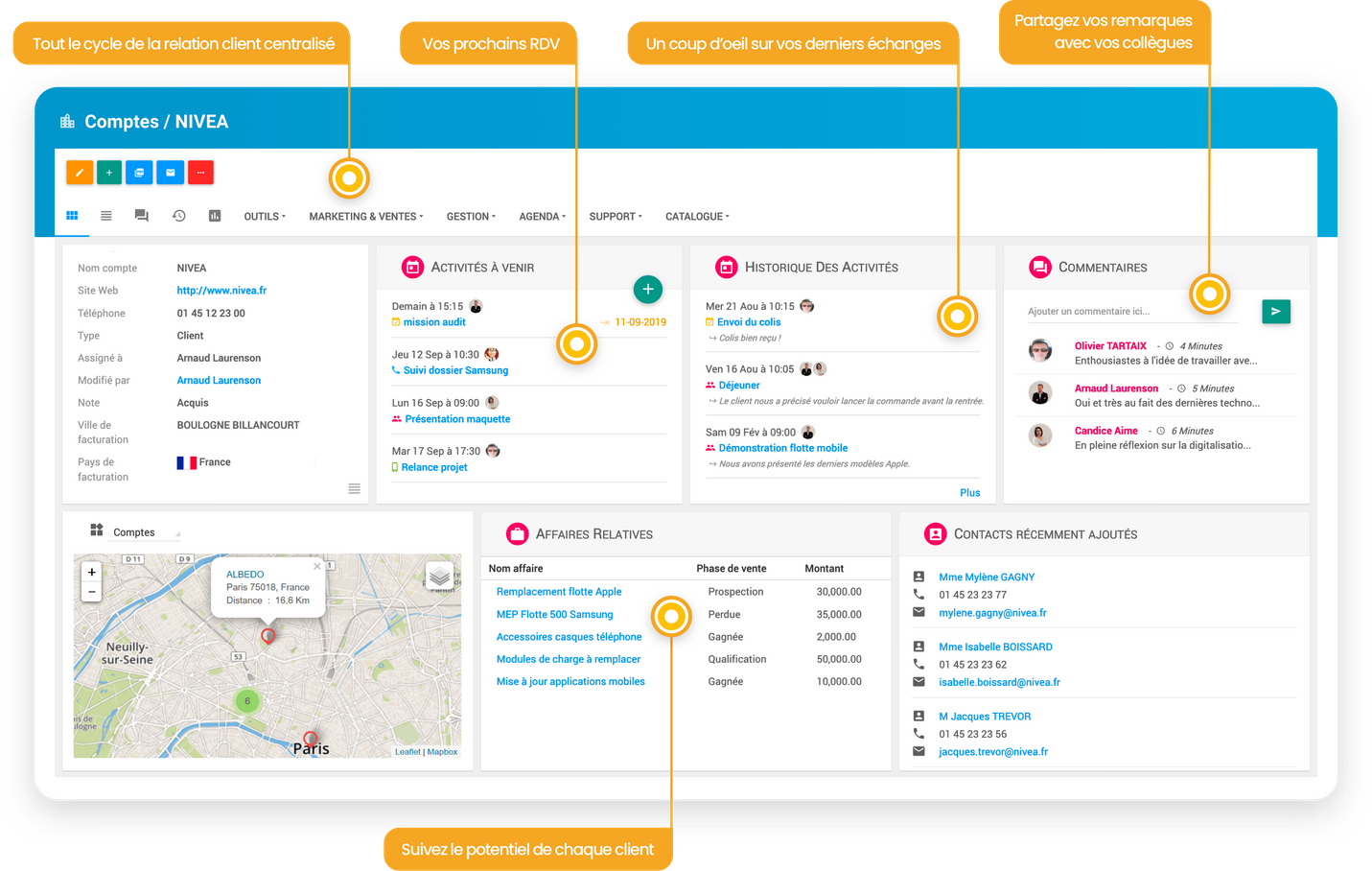
Task: Zoom out the map with minus button
Action: pyautogui.click(x=92, y=592)
